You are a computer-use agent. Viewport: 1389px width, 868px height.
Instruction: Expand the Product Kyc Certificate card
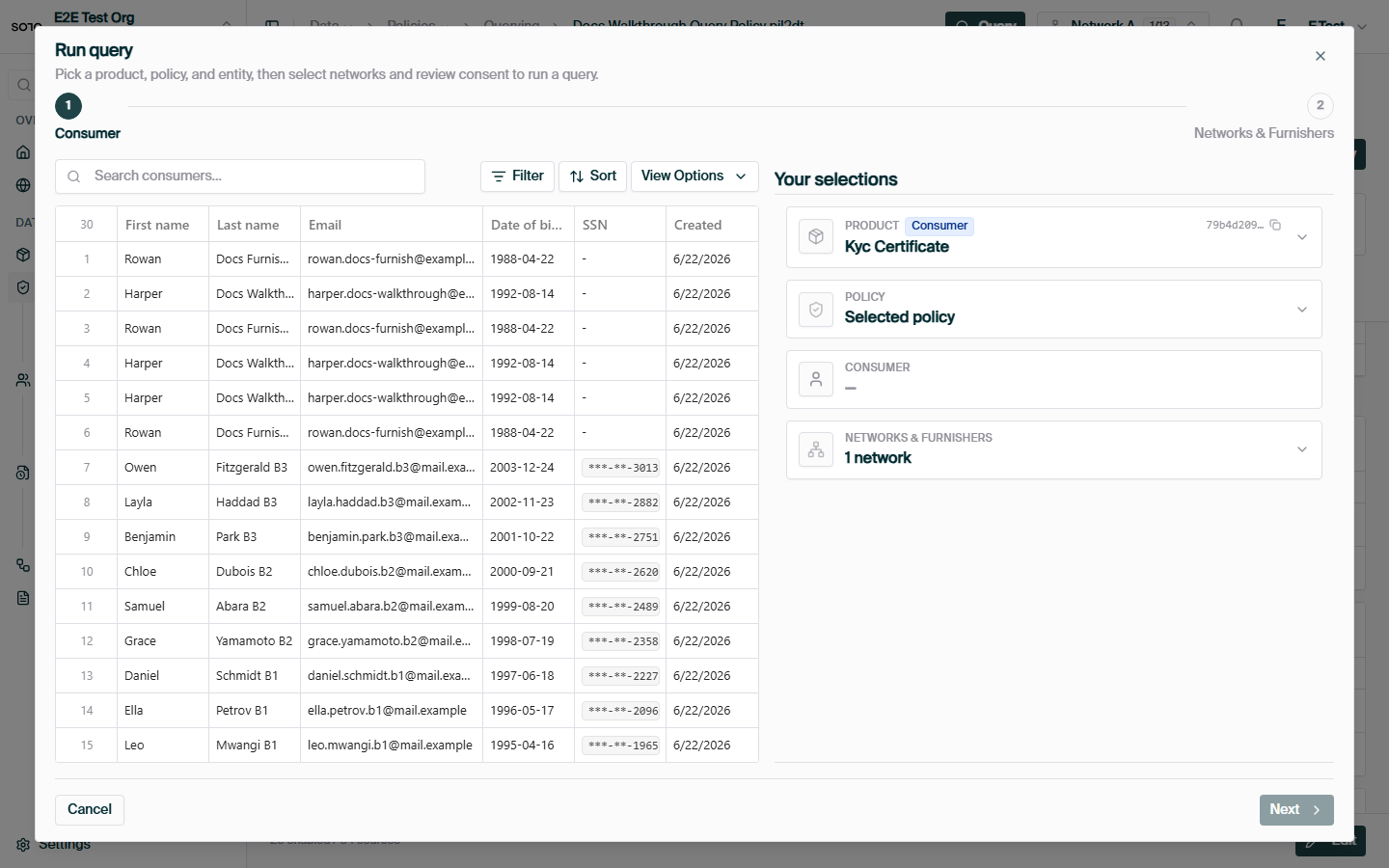(x=1302, y=237)
